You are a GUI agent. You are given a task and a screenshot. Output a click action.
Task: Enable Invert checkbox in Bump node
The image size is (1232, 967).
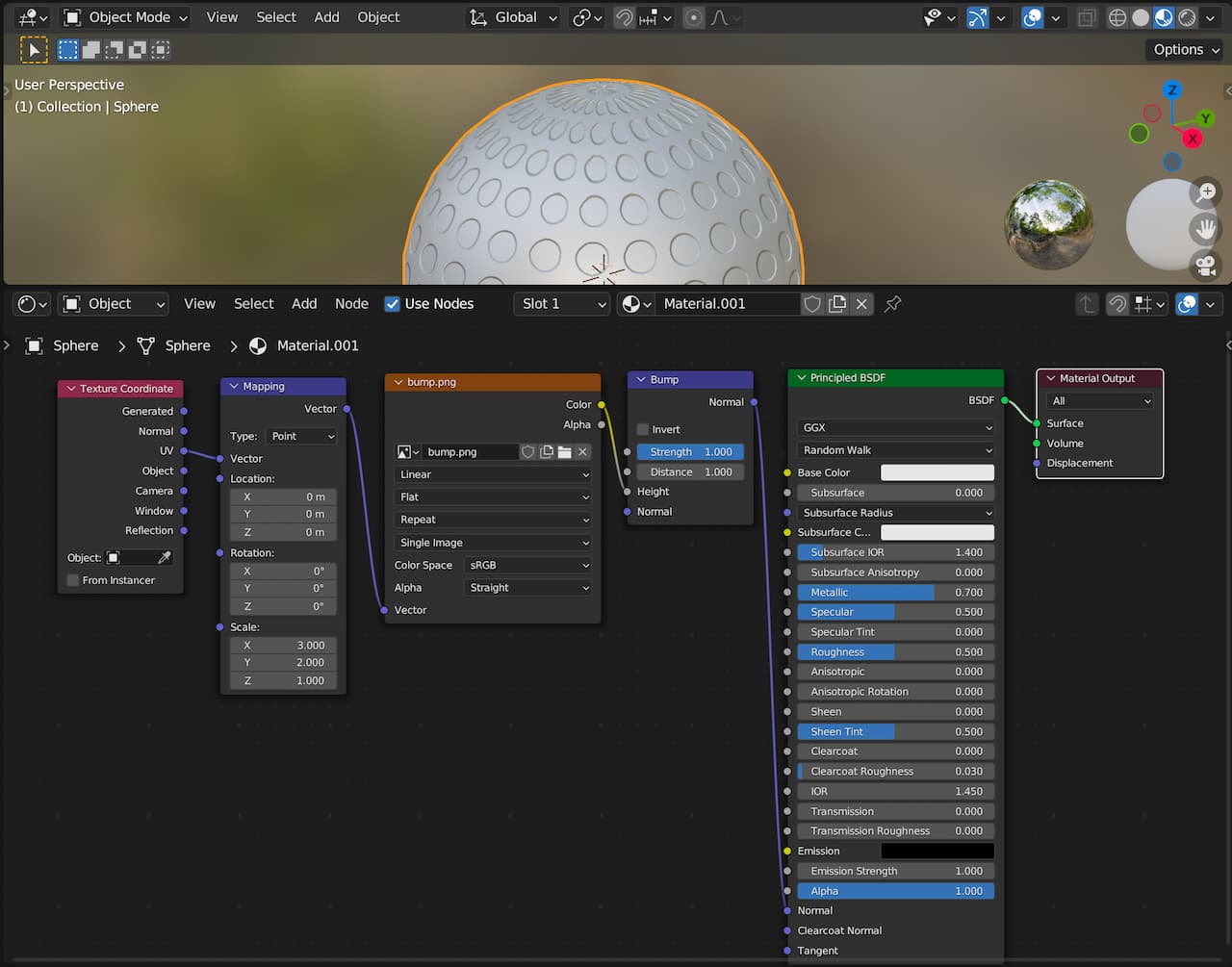tap(643, 430)
